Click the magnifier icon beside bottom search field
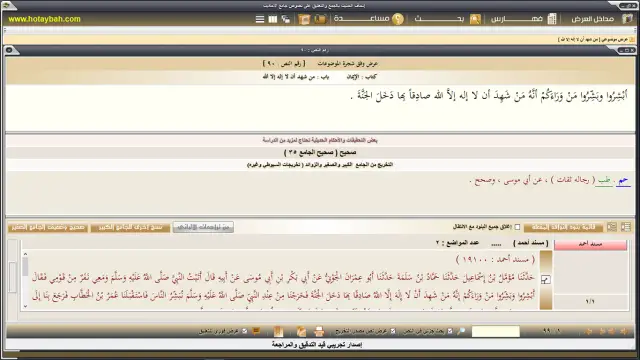Viewport: 640px width, 360px height. pyautogui.click(x=461, y=331)
